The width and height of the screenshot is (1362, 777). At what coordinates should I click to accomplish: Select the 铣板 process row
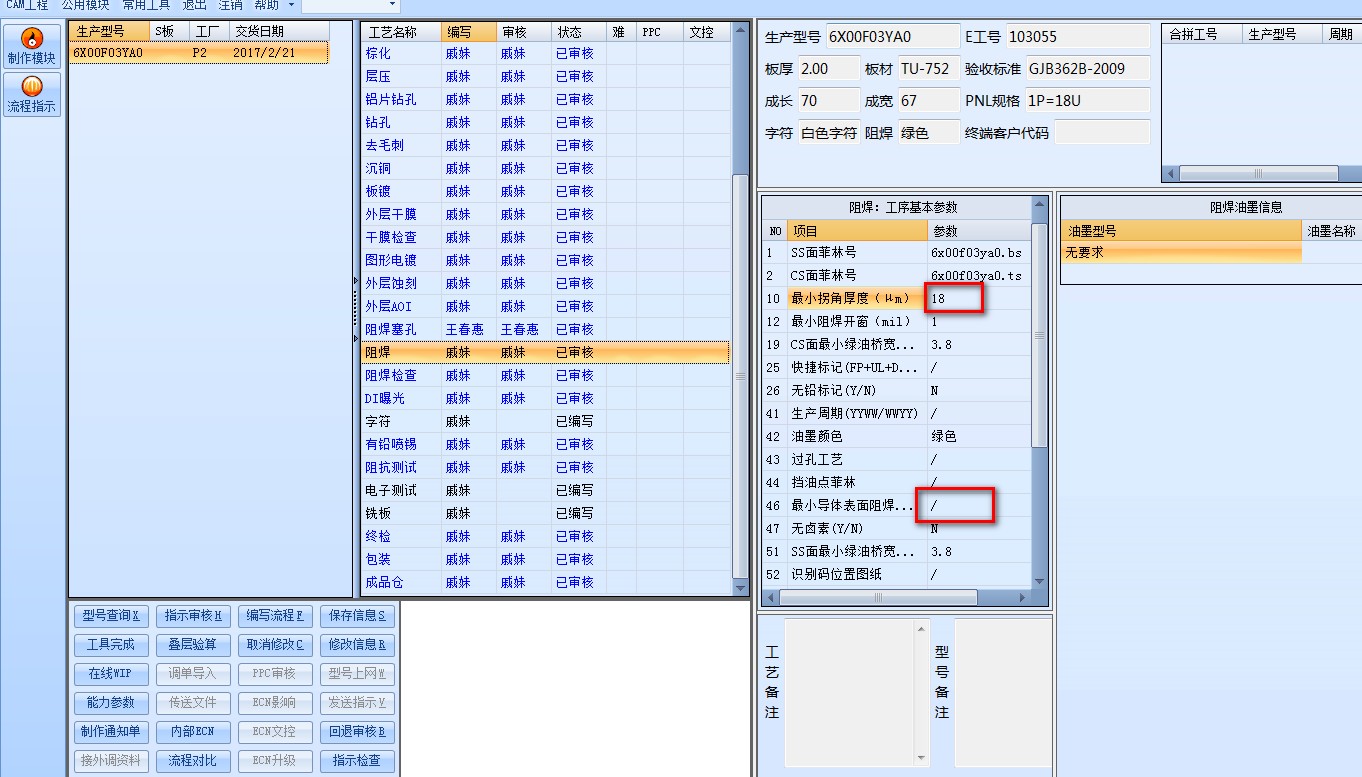click(x=546, y=514)
